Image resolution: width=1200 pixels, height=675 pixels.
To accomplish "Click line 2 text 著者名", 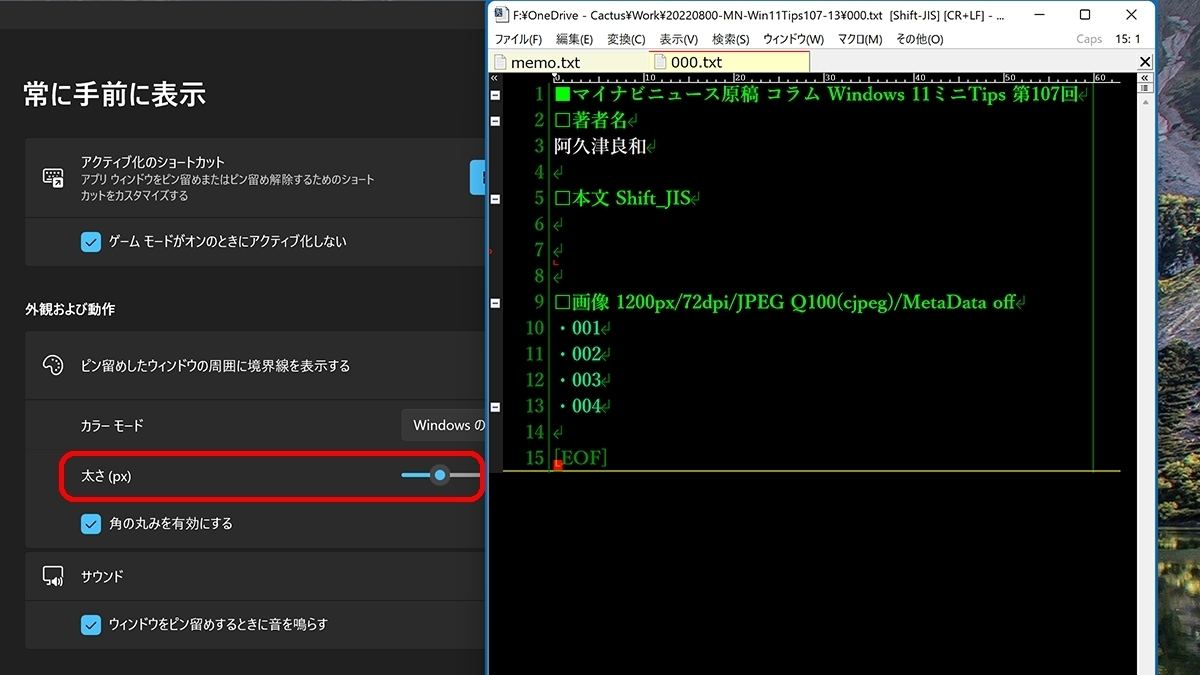I will click(x=599, y=120).
